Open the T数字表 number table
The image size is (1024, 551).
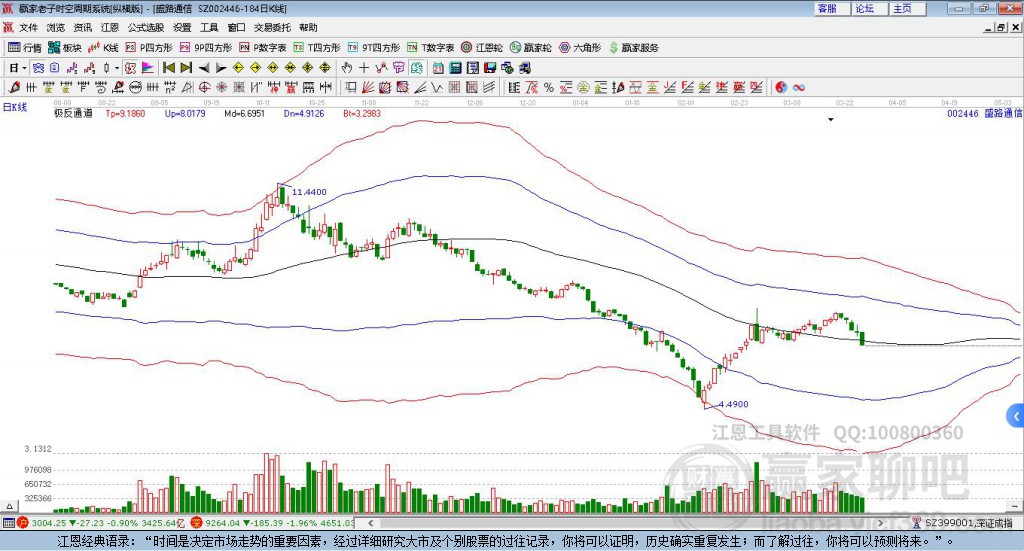coord(430,48)
